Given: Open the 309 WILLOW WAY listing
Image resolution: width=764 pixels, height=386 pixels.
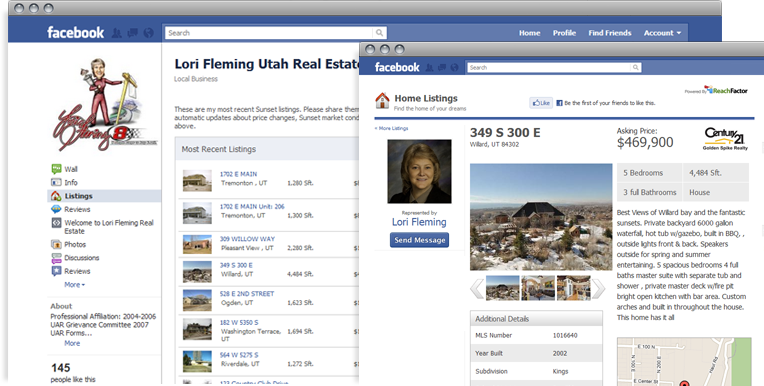Looking at the screenshot, I should click(247, 239).
